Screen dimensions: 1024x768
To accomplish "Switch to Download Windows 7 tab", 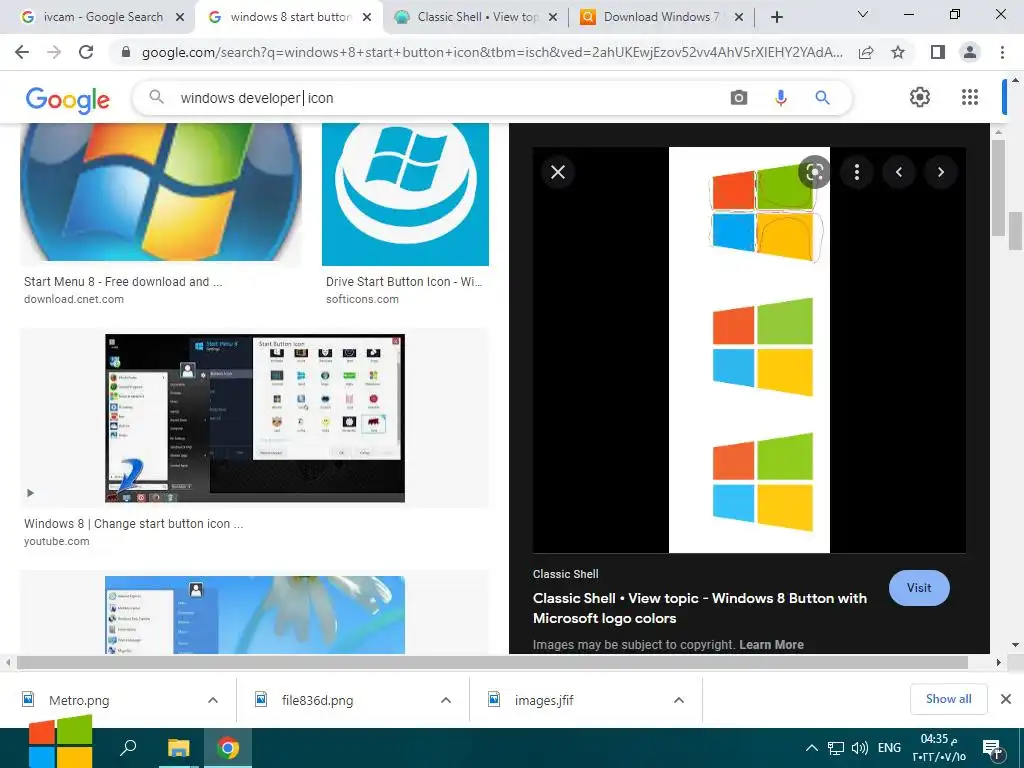I will pyautogui.click(x=661, y=17).
